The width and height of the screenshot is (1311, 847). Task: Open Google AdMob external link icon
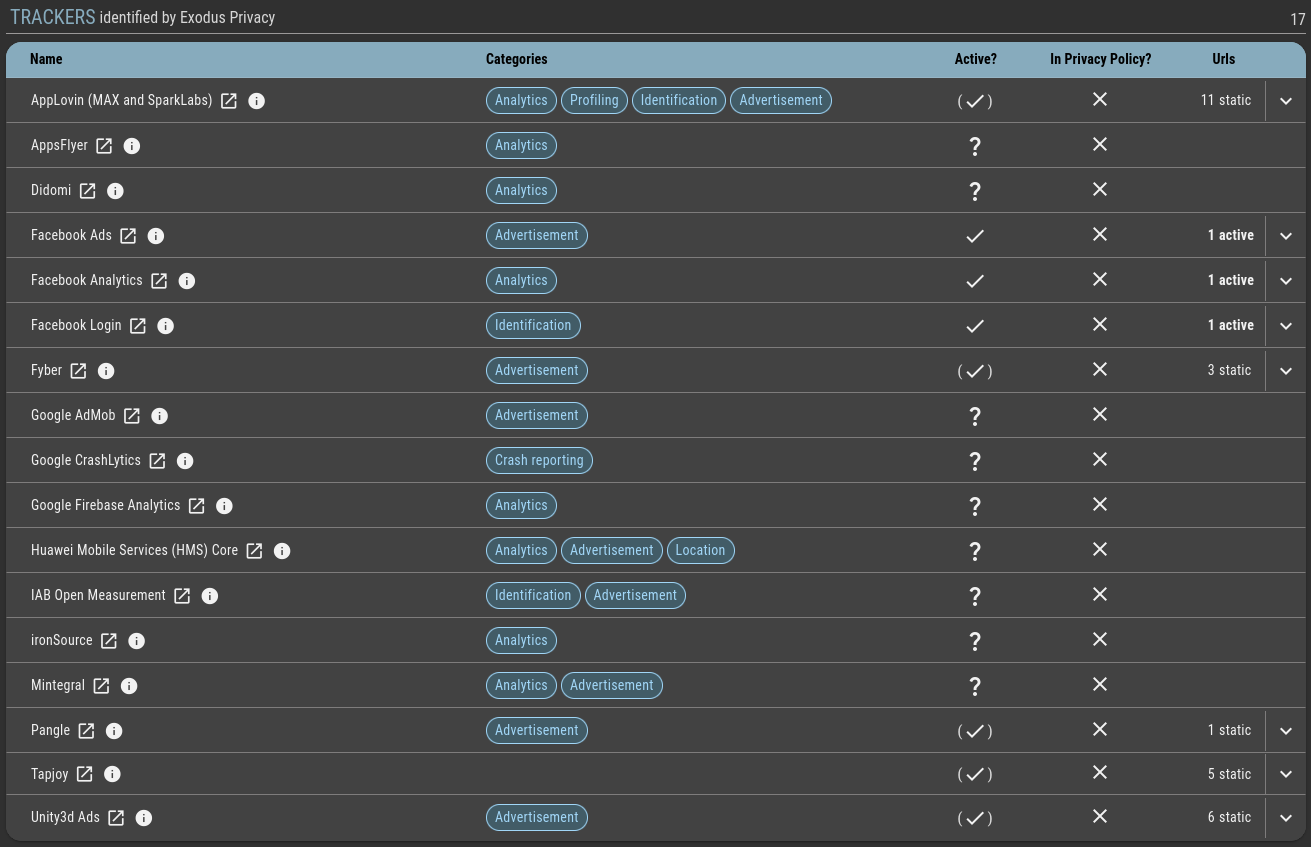pyautogui.click(x=132, y=416)
